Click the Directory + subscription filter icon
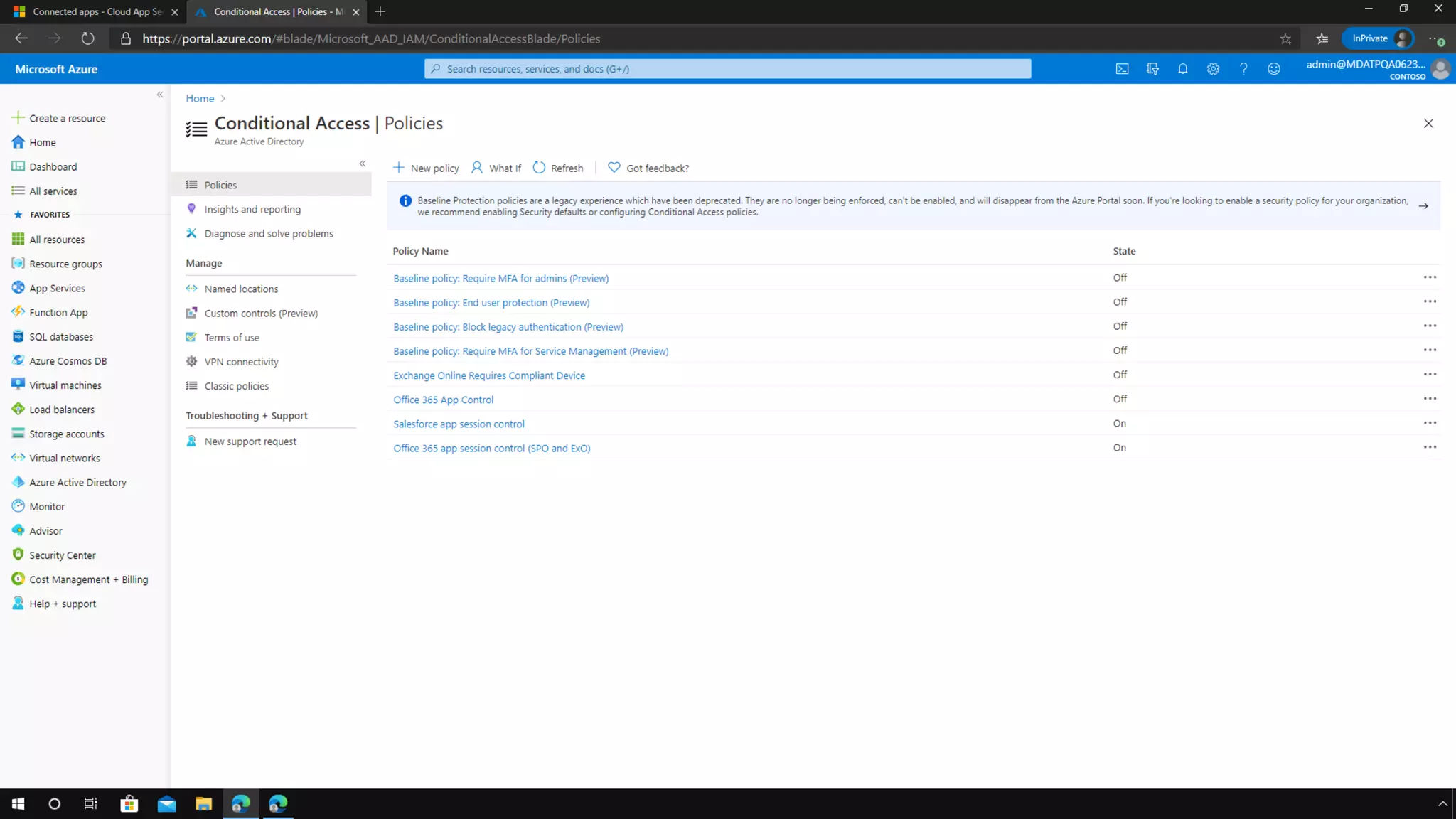 1152,69
